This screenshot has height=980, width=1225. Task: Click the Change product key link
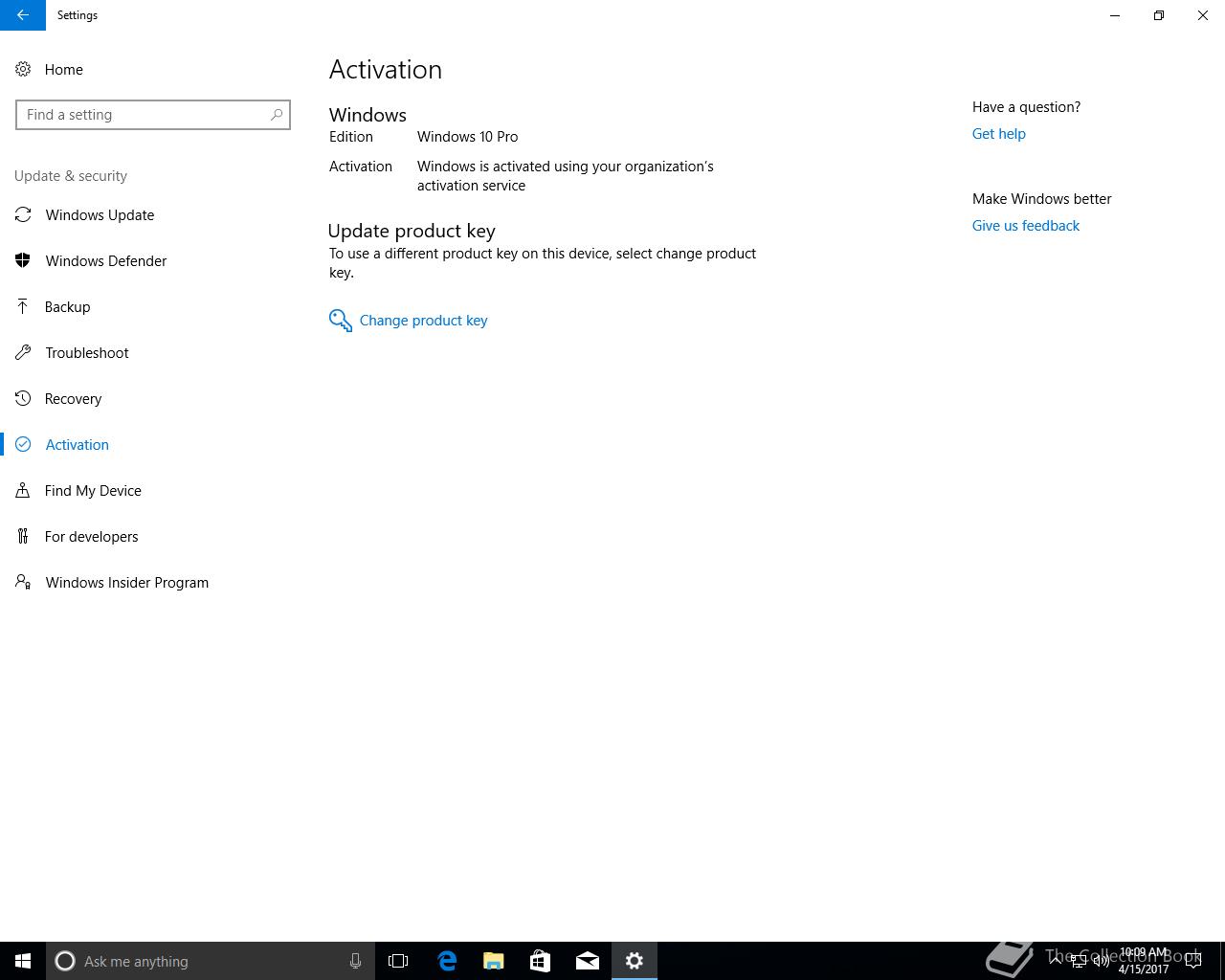(x=423, y=321)
